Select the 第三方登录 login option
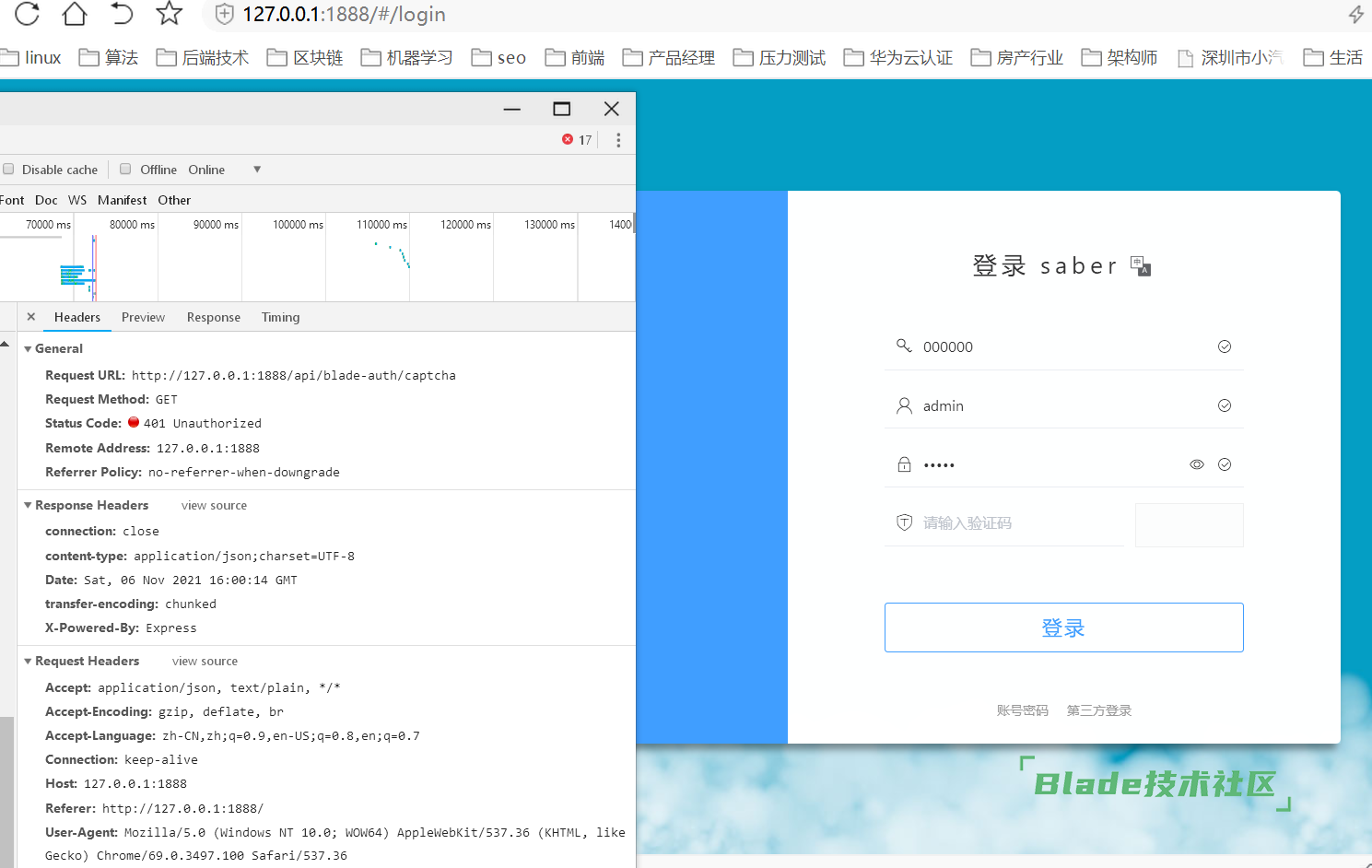Screen dimensions: 1372x868 tap(1099, 710)
